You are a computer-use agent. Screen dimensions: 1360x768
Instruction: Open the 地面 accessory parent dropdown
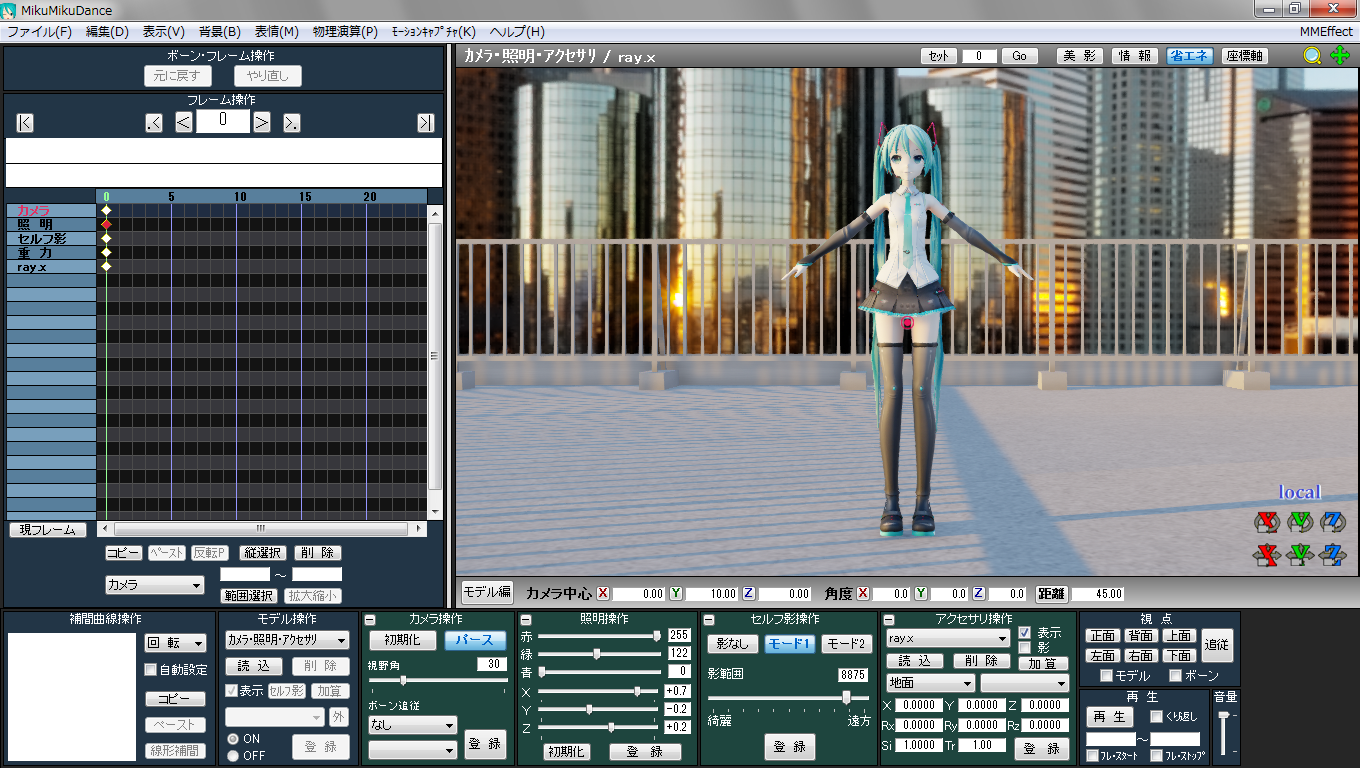[x=930, y=683]
